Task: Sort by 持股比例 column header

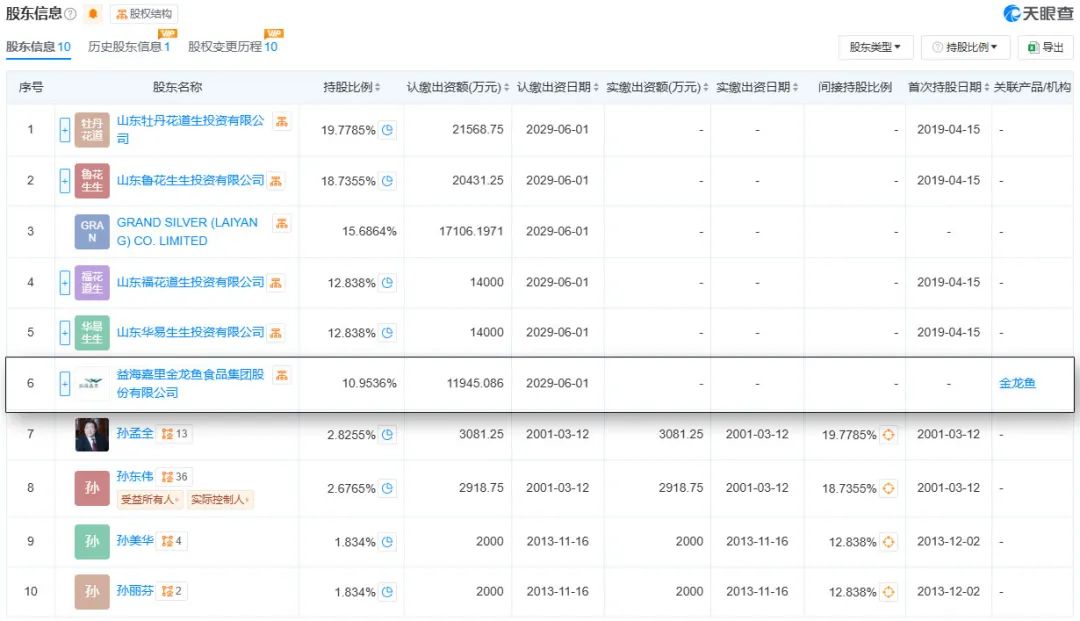Action: [x=351, y=87]
